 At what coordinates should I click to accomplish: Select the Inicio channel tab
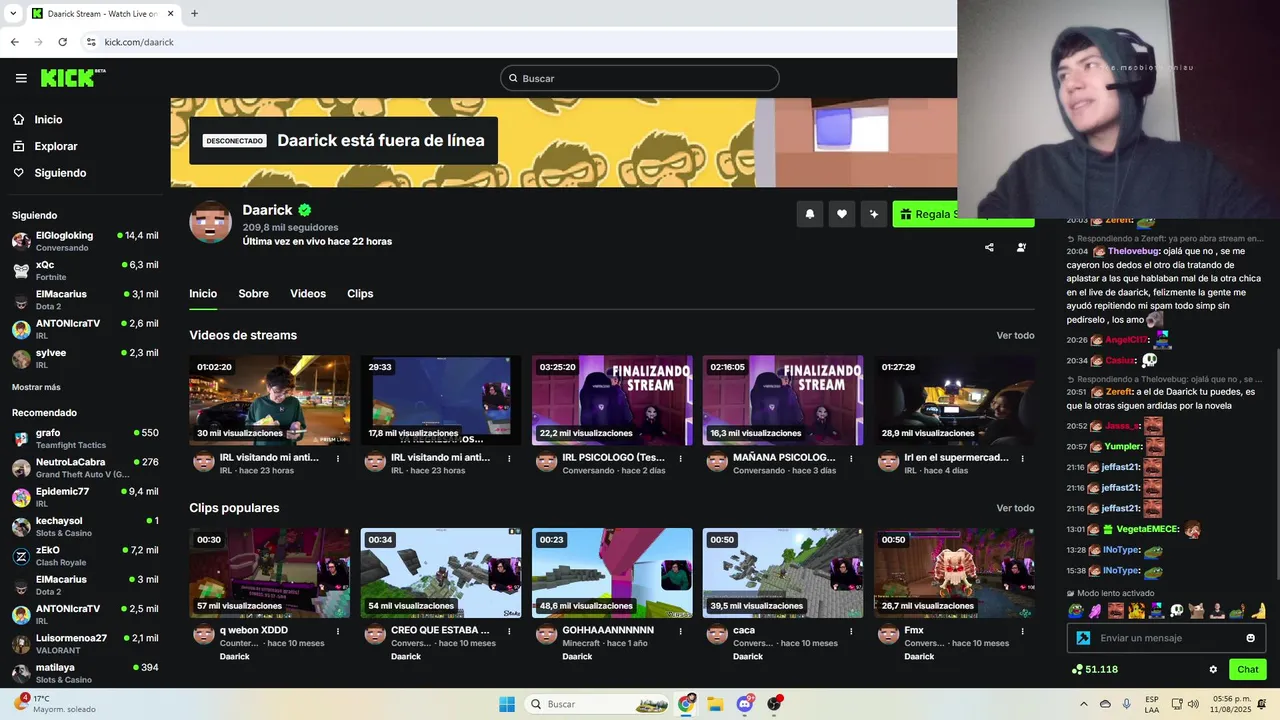203,294
